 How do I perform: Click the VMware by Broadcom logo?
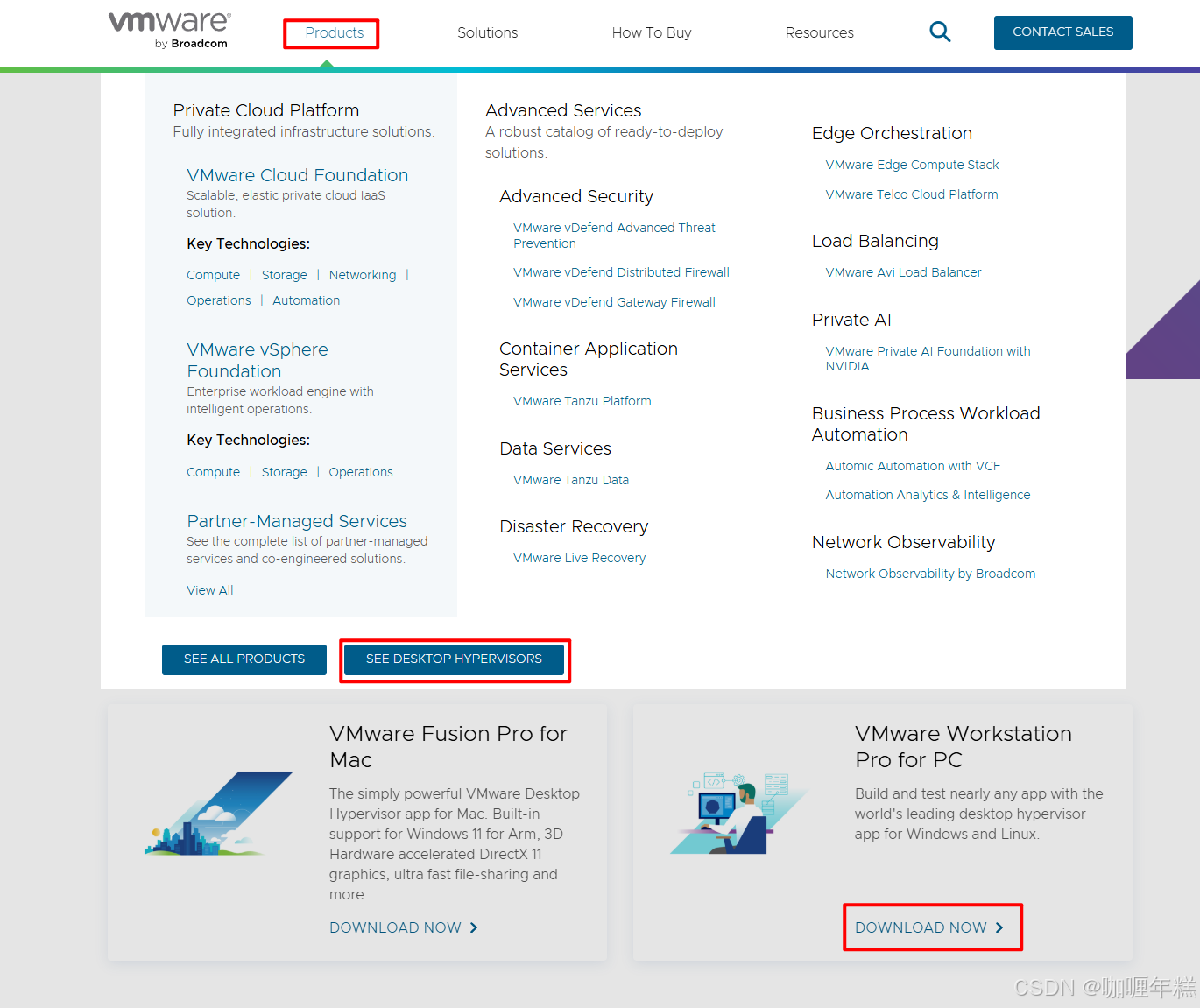pyautogui.click(x=169, y=31)
